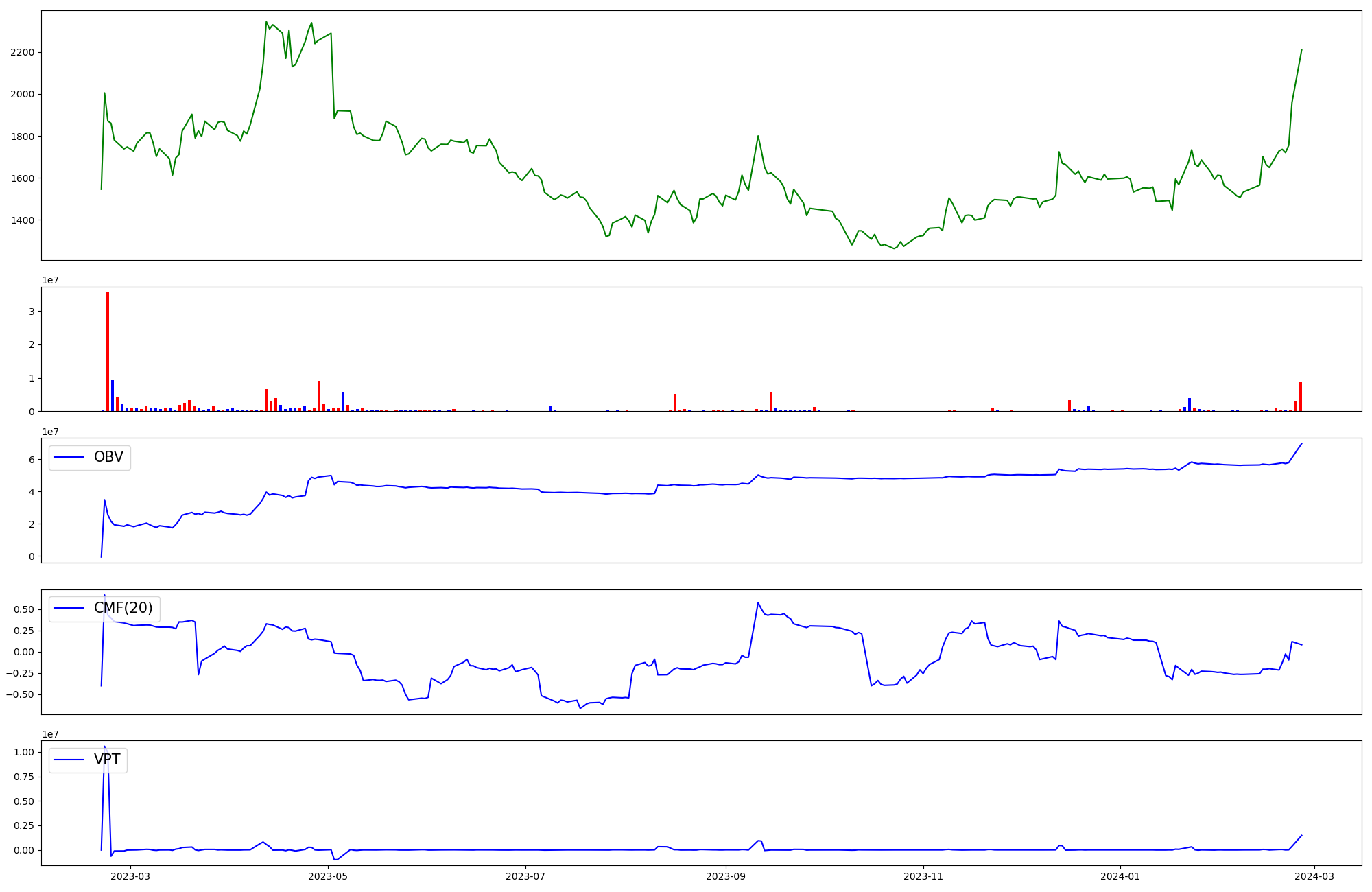
Task: Click the red volume bar at far right
Action: (x=1300, y=397)
